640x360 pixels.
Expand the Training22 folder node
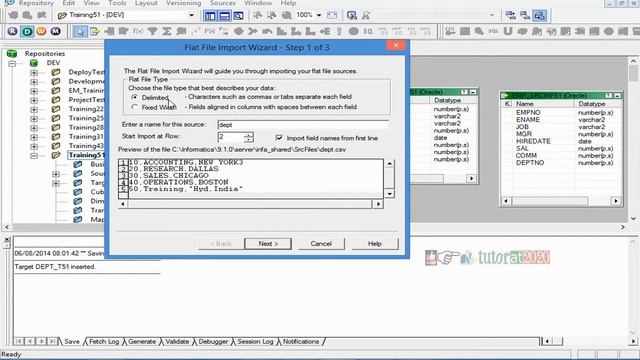tap(34, 109)
